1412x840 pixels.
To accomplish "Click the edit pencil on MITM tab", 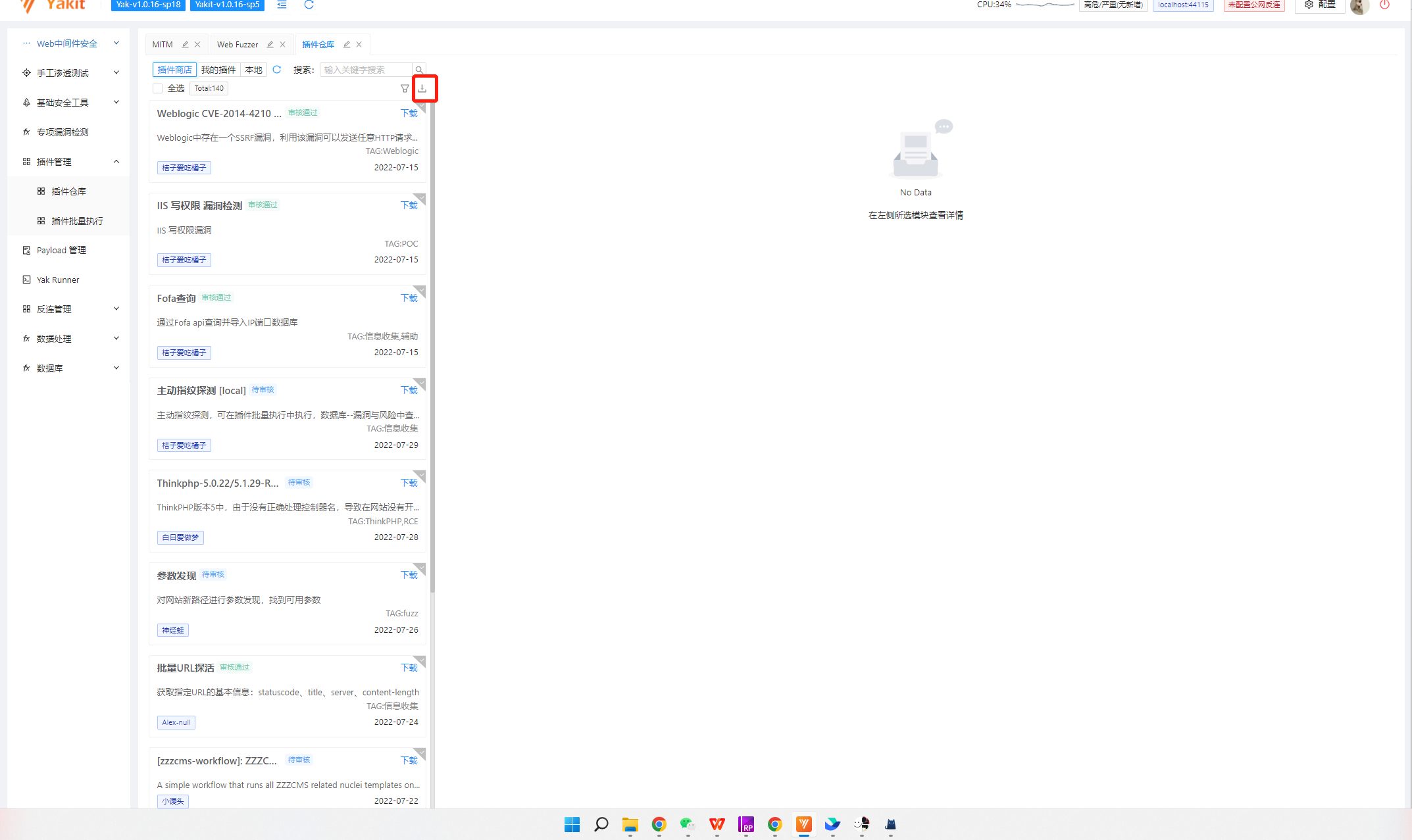I will click(185, 45).
